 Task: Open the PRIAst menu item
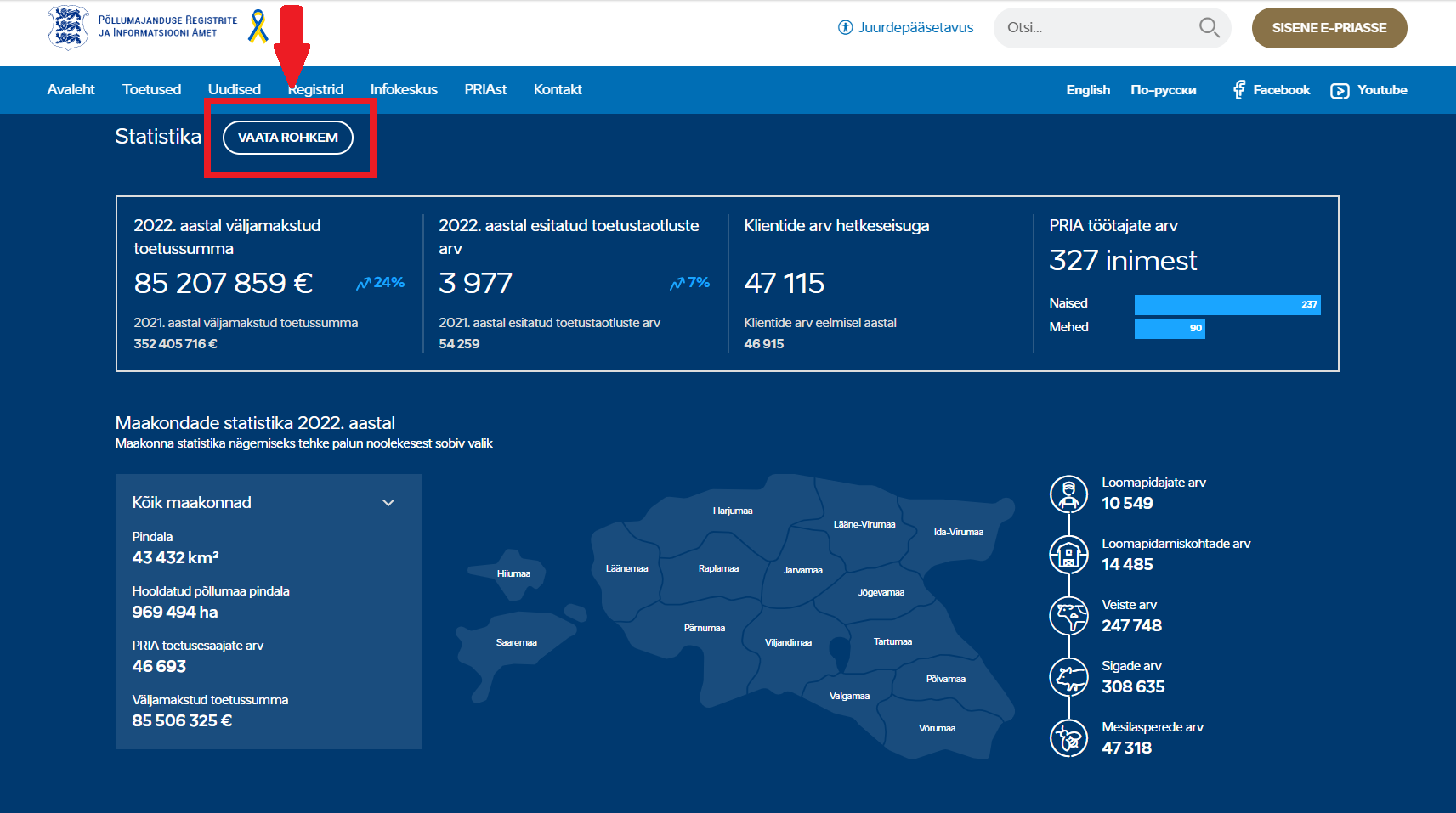tap(485, 90)
